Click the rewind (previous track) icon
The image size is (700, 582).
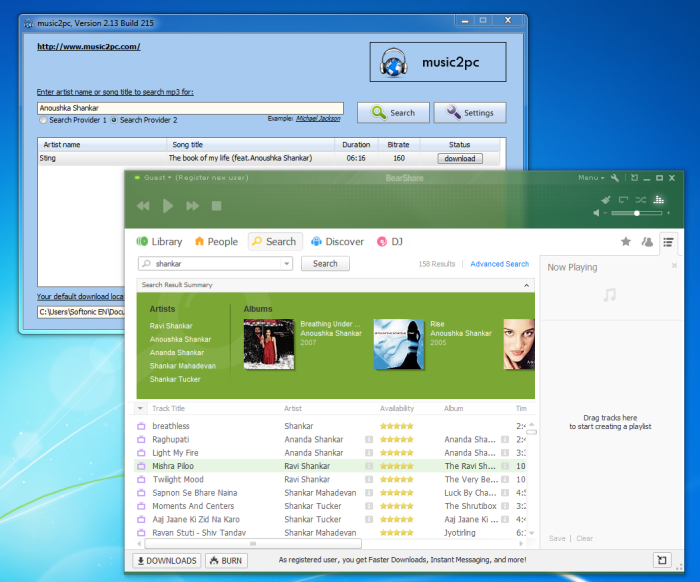143,206
